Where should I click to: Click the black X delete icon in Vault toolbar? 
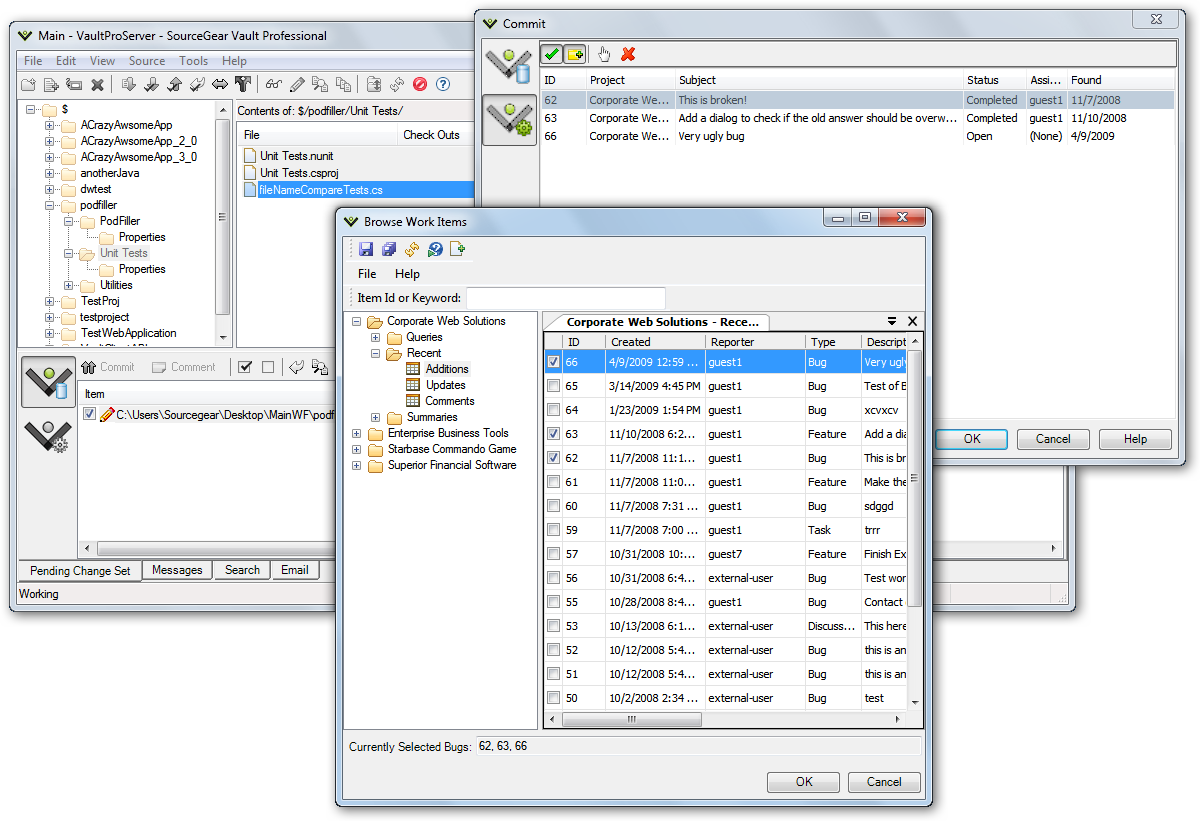click(x=98, y=85)
